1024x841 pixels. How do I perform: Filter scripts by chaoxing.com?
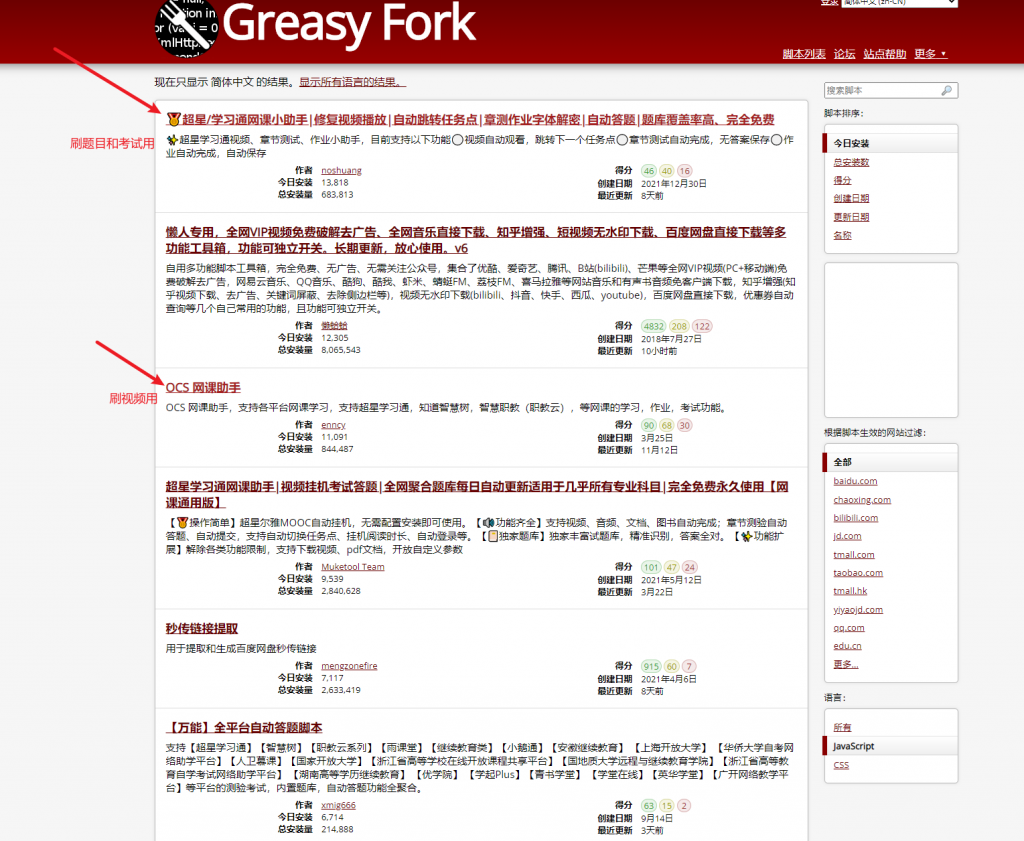862,500
